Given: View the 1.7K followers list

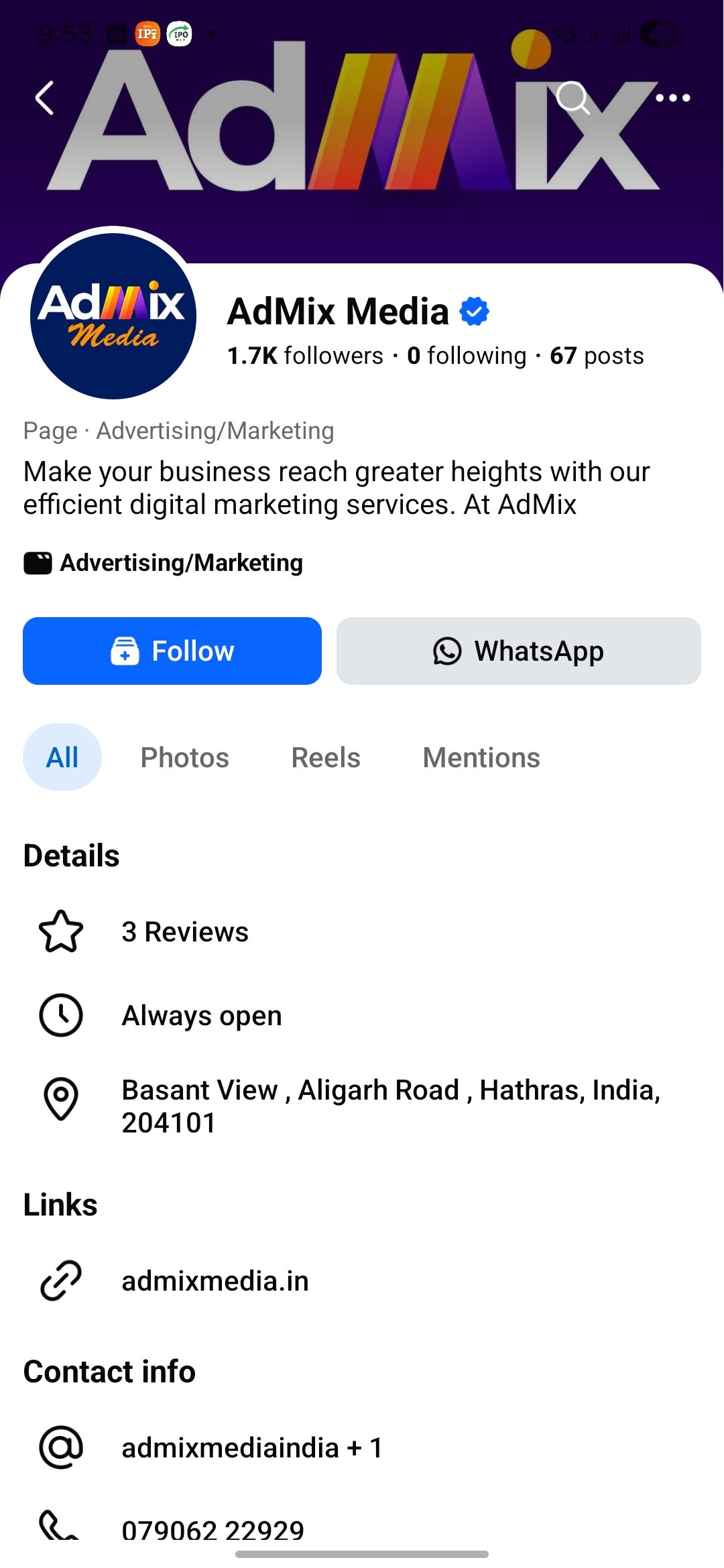Looking at the screenshot, I should tap(305, 356).
